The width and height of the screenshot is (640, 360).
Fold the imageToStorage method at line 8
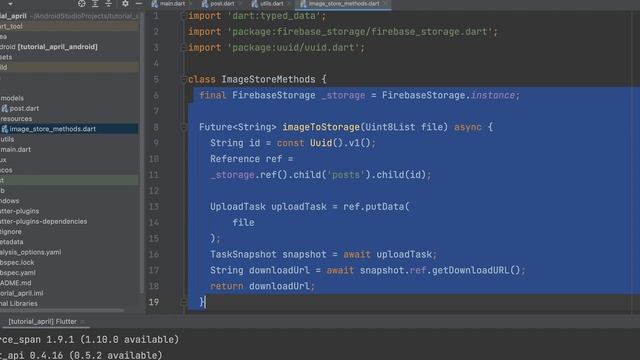[x=183, y=127]
